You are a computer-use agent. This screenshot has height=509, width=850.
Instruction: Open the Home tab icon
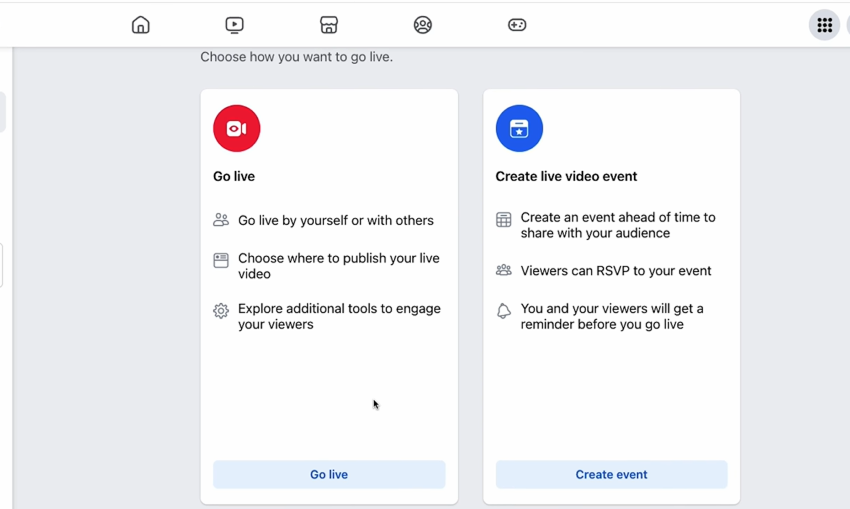141,25
